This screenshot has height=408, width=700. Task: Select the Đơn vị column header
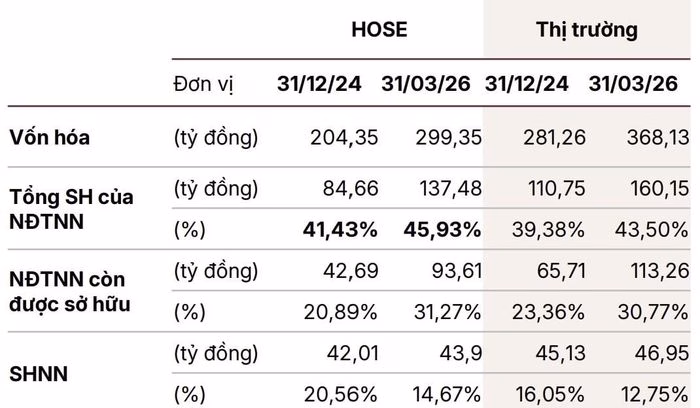pos(203,84)
